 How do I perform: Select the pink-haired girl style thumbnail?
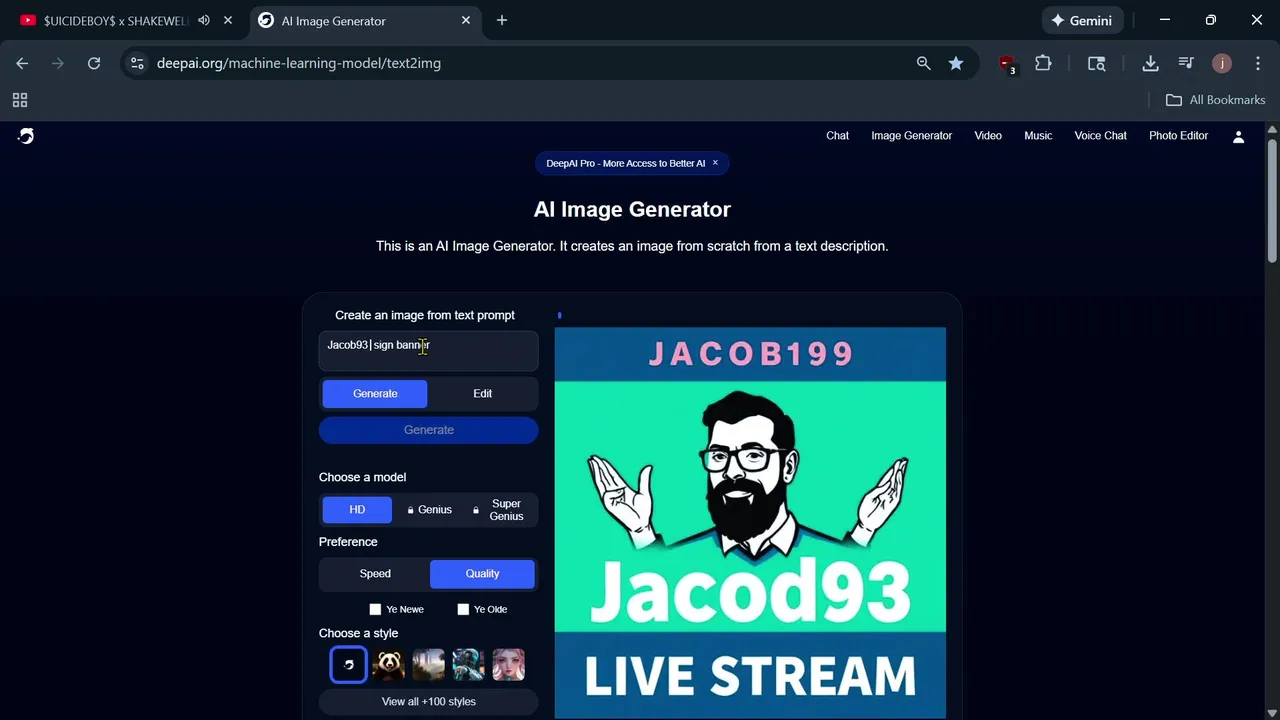(508, 665)
